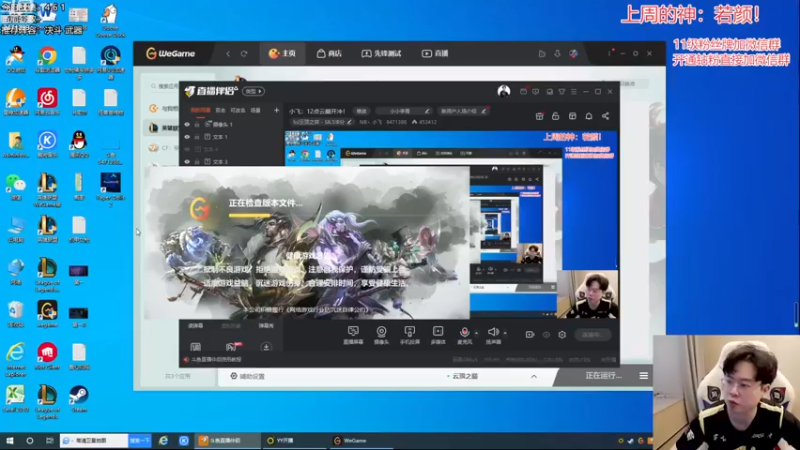The height and width of the screenshot is (450, 800).
Task: Lock the 文本 3 layer
Action: tap(197, 161)
